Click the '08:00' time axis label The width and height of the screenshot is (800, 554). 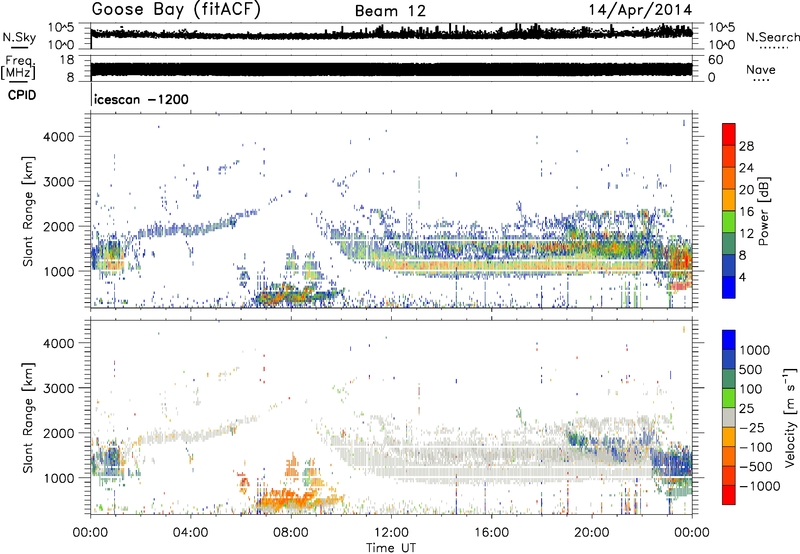[291, 533]
